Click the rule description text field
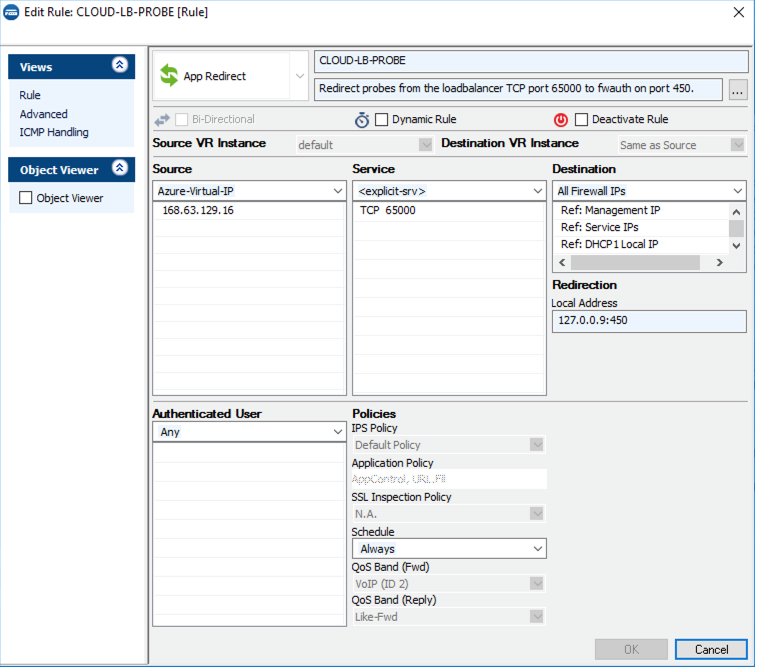The height and width of the screenshot is (668, 757). point(518,89)
